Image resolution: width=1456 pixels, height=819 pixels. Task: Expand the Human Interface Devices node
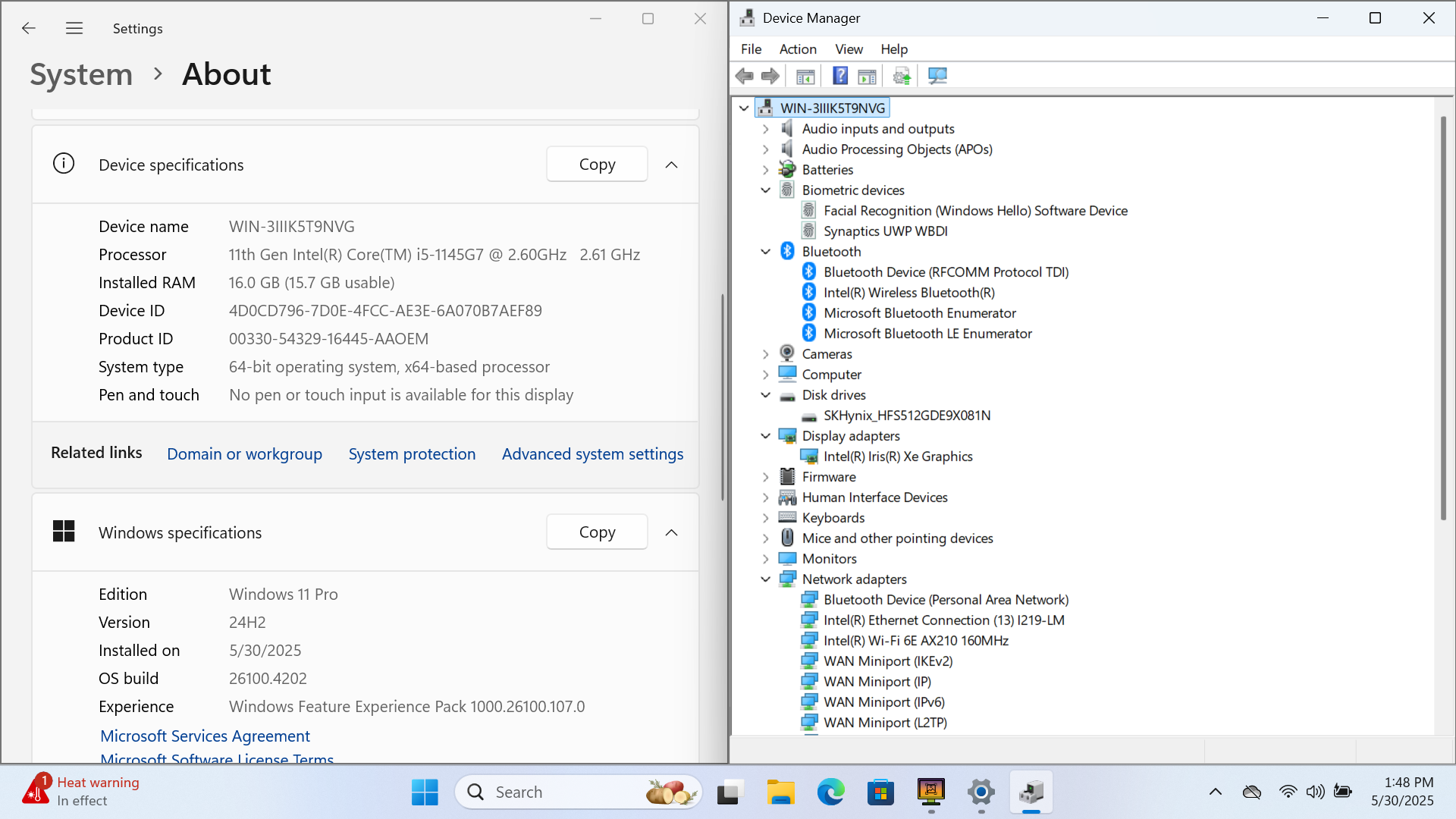pyautogui.click(x=766, y=497)
